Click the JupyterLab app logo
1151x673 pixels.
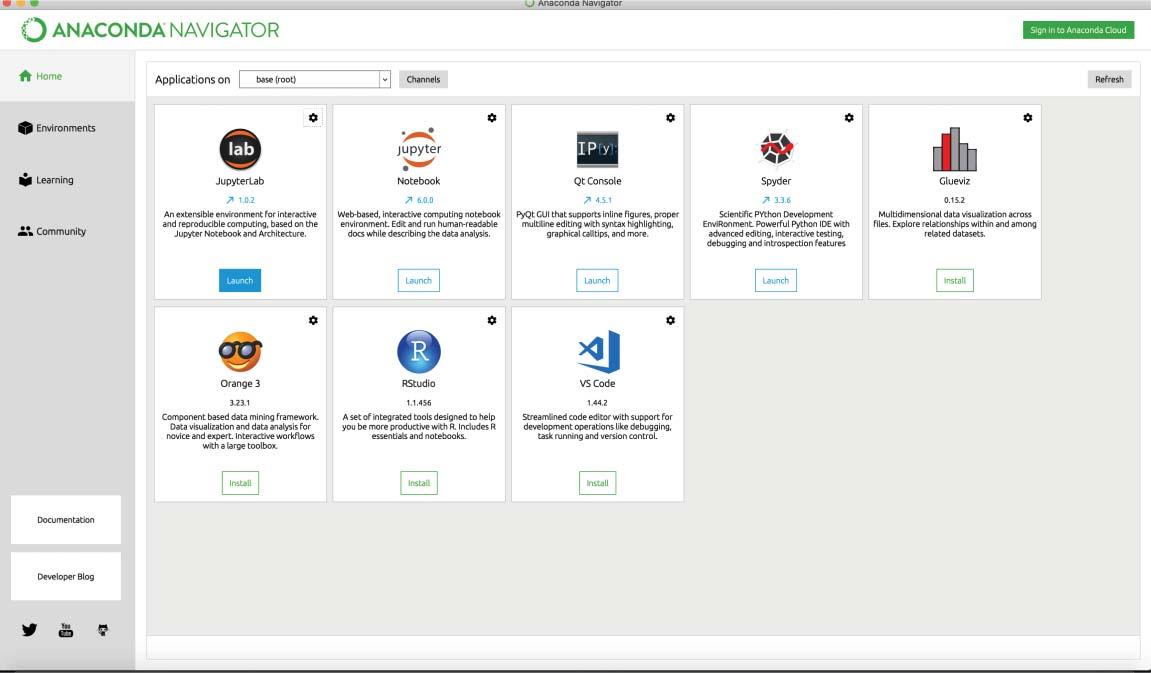[240, 149]
